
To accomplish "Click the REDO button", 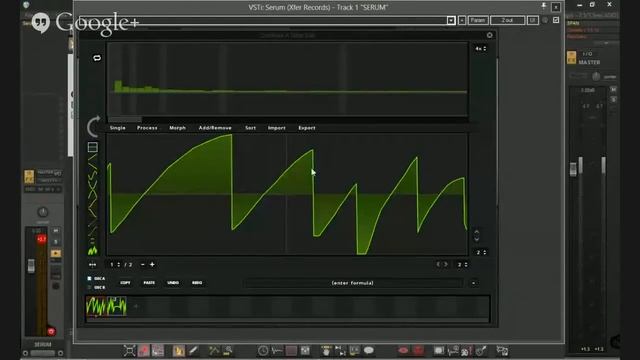I will coord(197,282).
